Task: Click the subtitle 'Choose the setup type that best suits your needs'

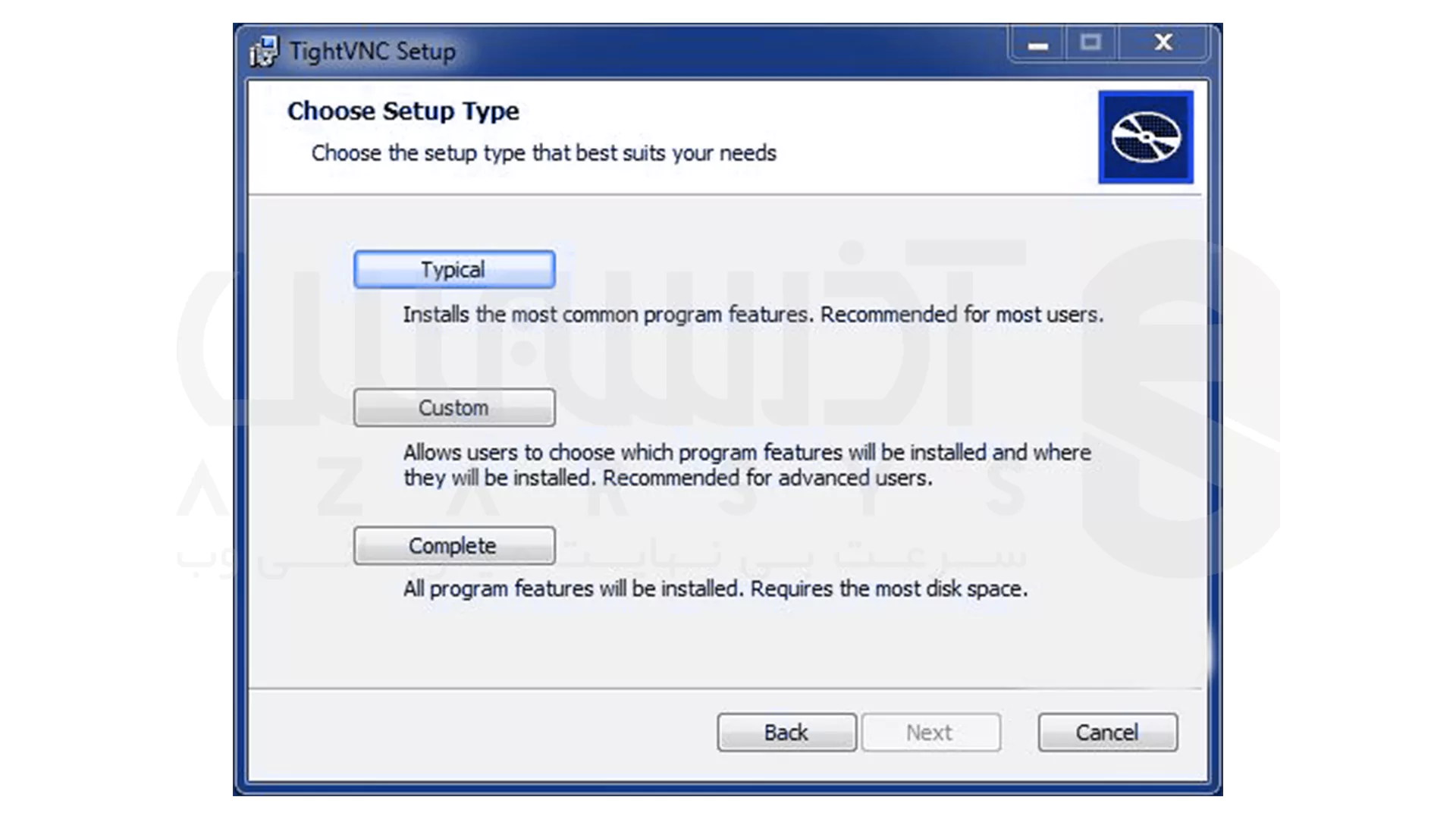Action: coord(544,153)
